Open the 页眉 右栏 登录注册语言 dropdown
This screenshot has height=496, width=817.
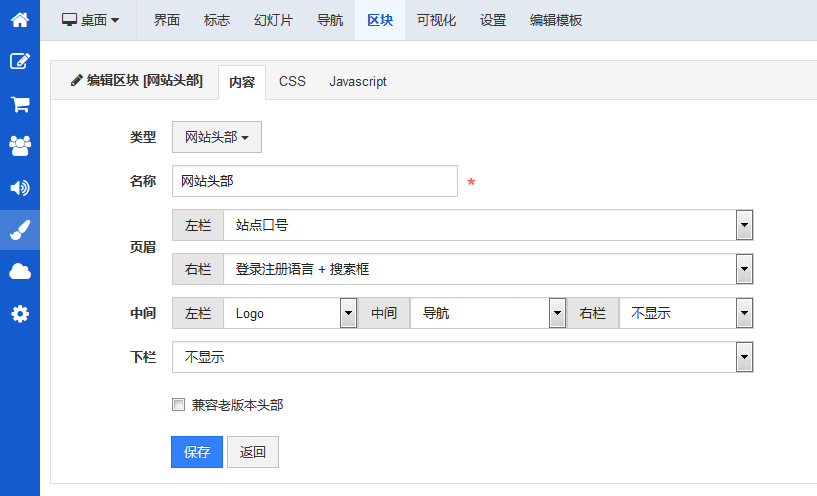click(487, 269)
